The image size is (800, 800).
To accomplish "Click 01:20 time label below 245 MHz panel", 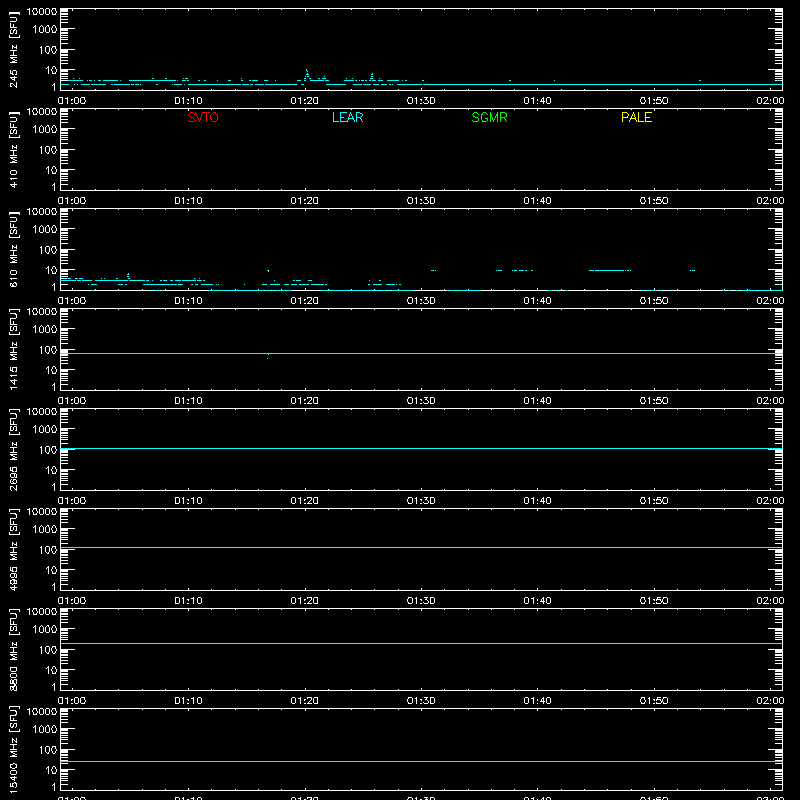I will pyautogui.click(x=305, y=101).
